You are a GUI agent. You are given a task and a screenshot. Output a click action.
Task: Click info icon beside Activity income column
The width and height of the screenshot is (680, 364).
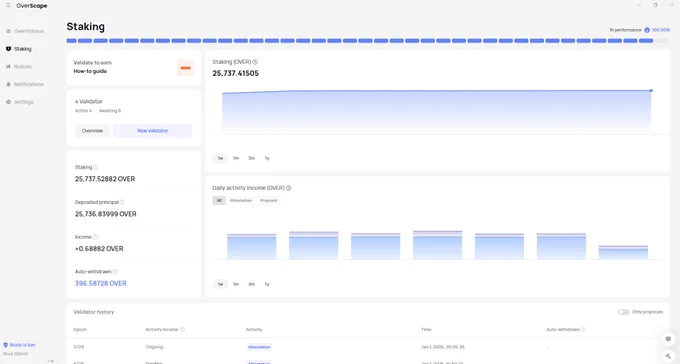point(182,330)
